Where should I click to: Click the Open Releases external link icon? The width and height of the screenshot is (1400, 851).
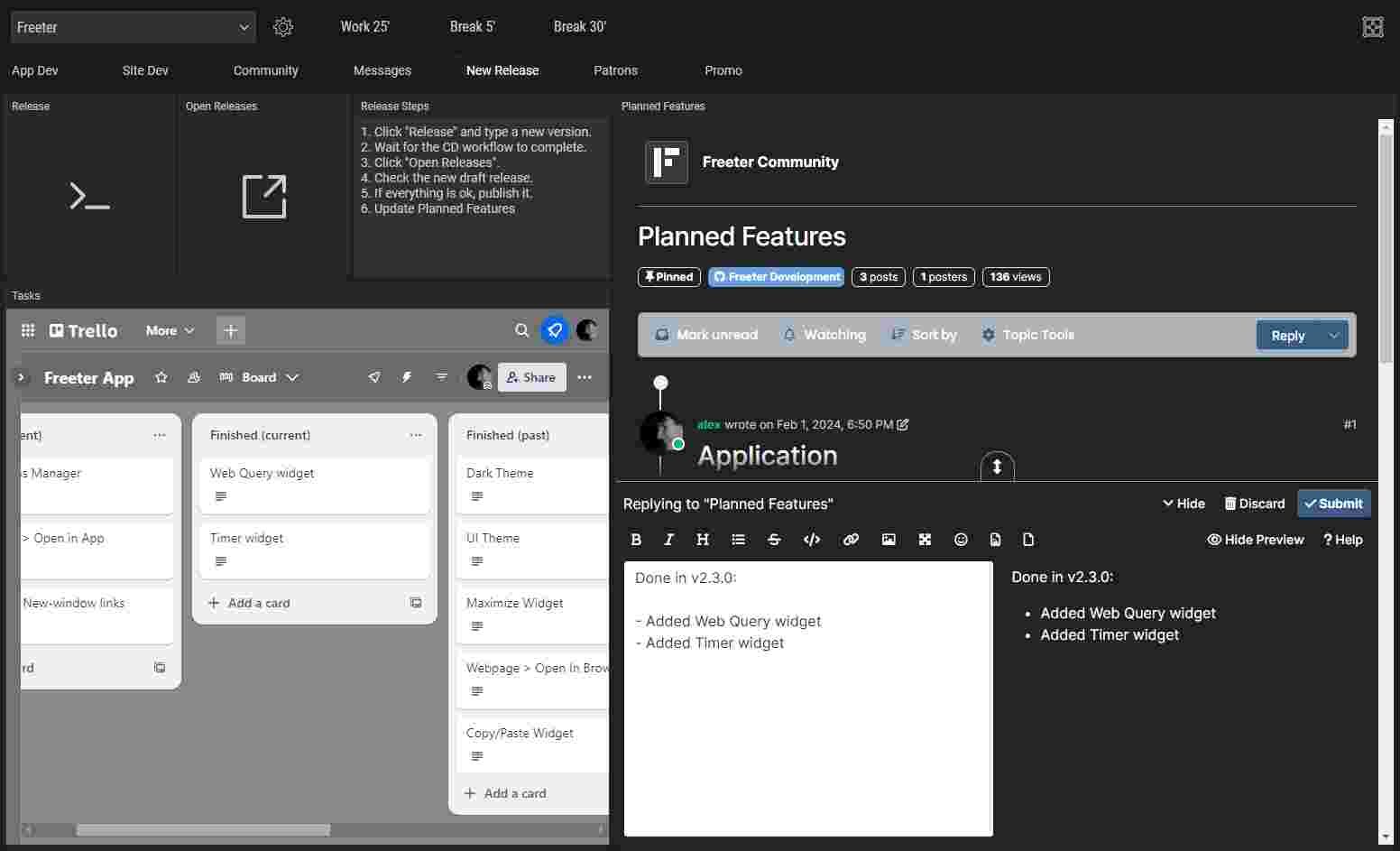(x=264, y=197)
